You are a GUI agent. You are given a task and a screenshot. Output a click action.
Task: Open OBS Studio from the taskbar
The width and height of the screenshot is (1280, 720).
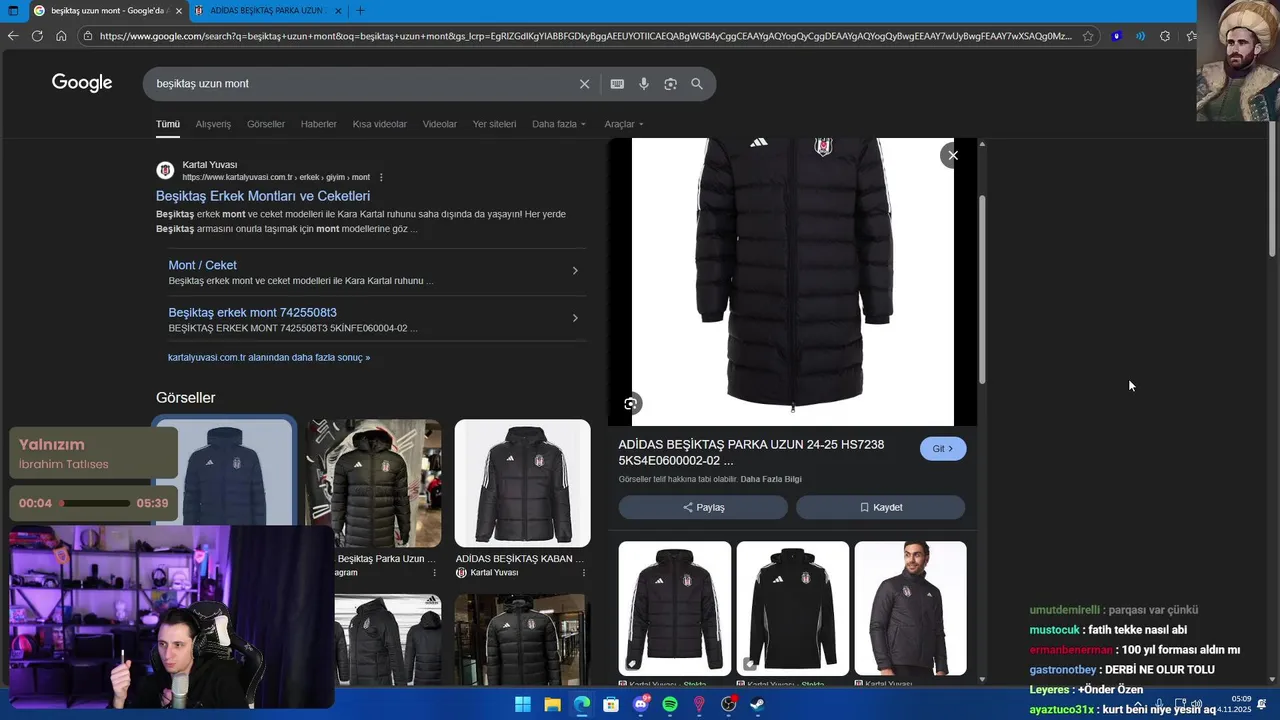pos(729,705)
